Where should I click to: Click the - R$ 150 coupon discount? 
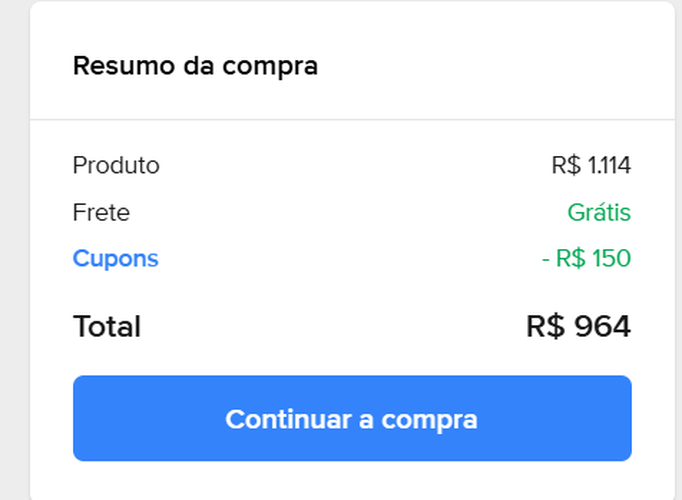586,259
